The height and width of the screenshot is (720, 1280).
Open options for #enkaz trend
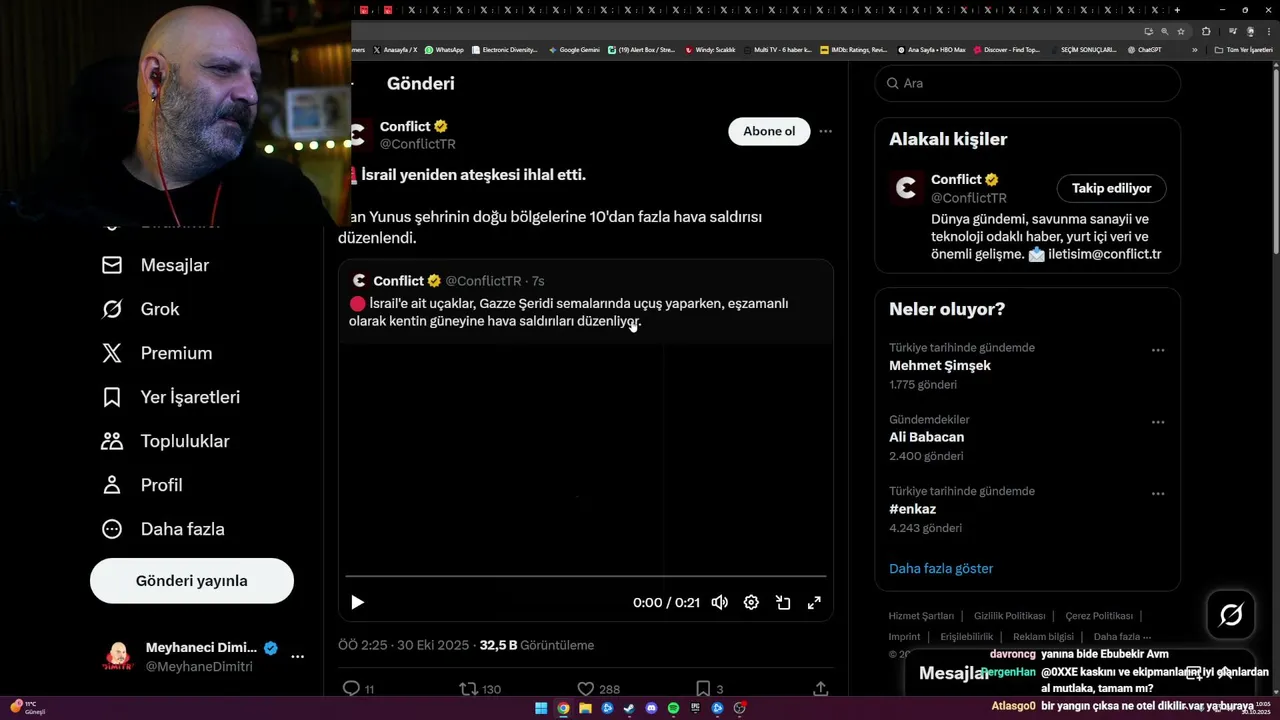(1158, 494)
